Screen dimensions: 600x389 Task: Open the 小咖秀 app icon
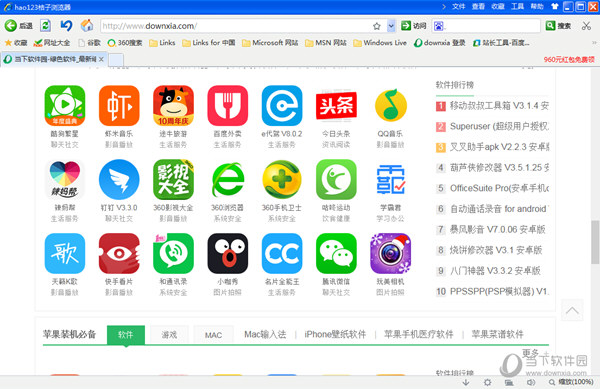(228, 254)
